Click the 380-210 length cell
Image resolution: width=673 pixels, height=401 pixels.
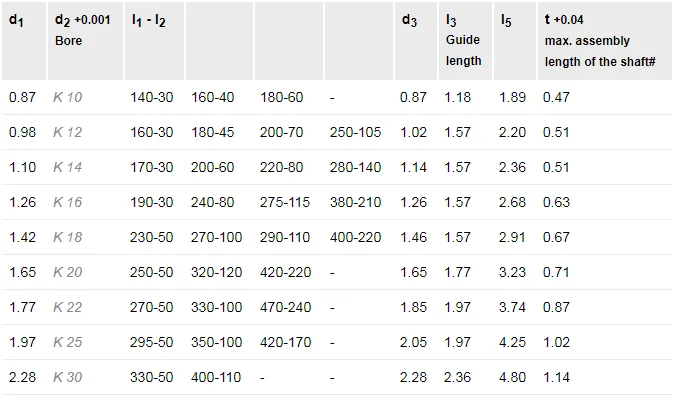tap(355, 202)
